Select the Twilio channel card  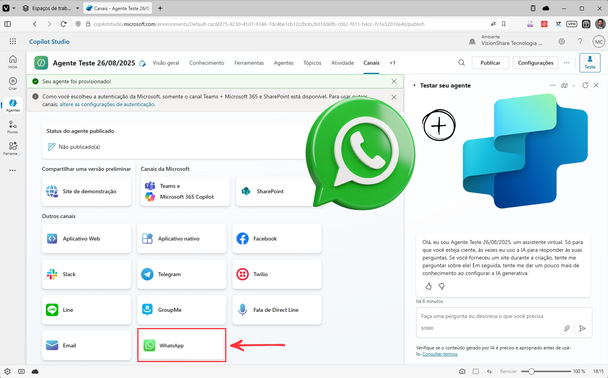pos(277,274)
